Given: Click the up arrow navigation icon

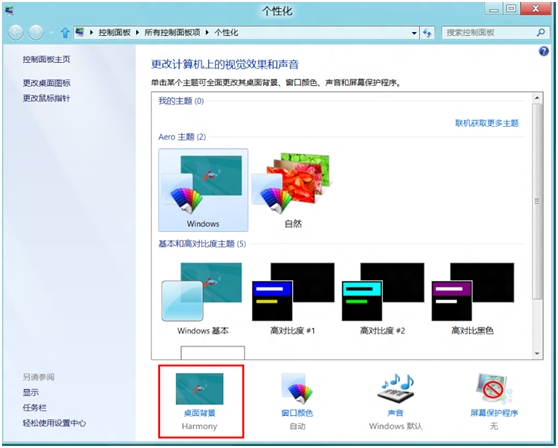Looking at the screenshot, I should (65, 33).
